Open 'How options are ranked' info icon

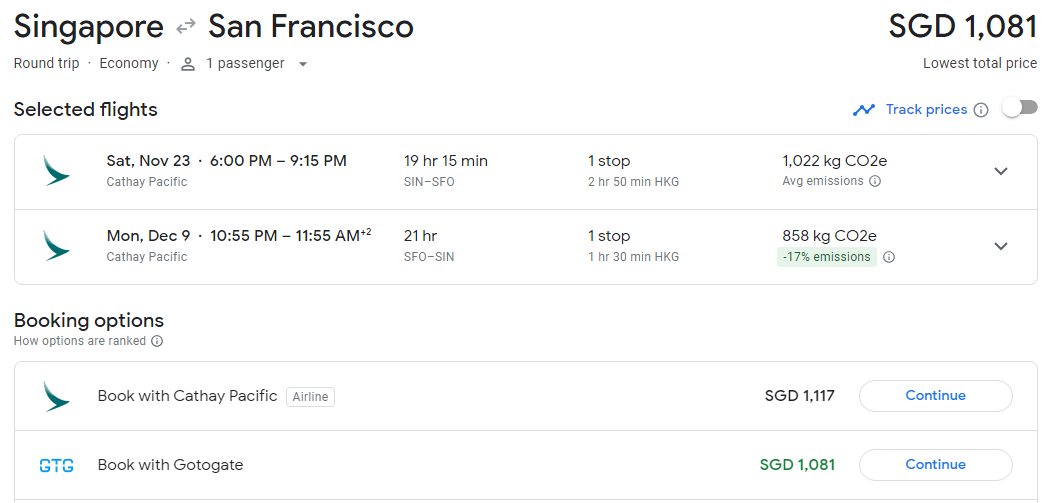[157, 341]
